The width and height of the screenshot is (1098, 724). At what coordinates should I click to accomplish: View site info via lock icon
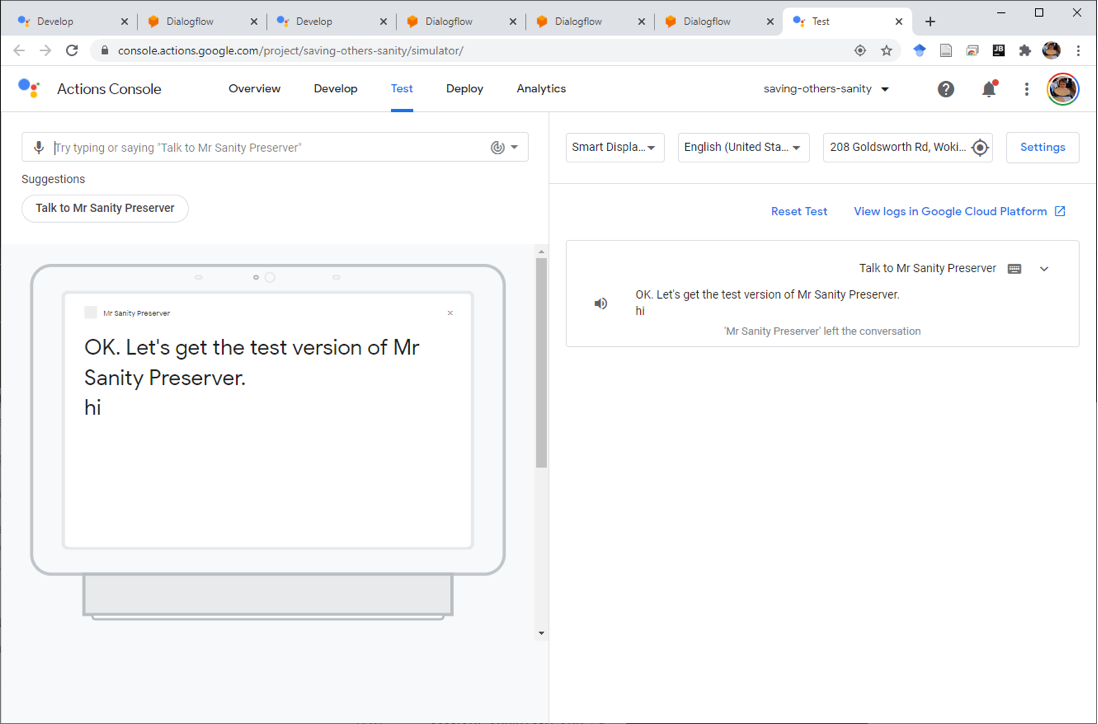[x=105, y=50]
